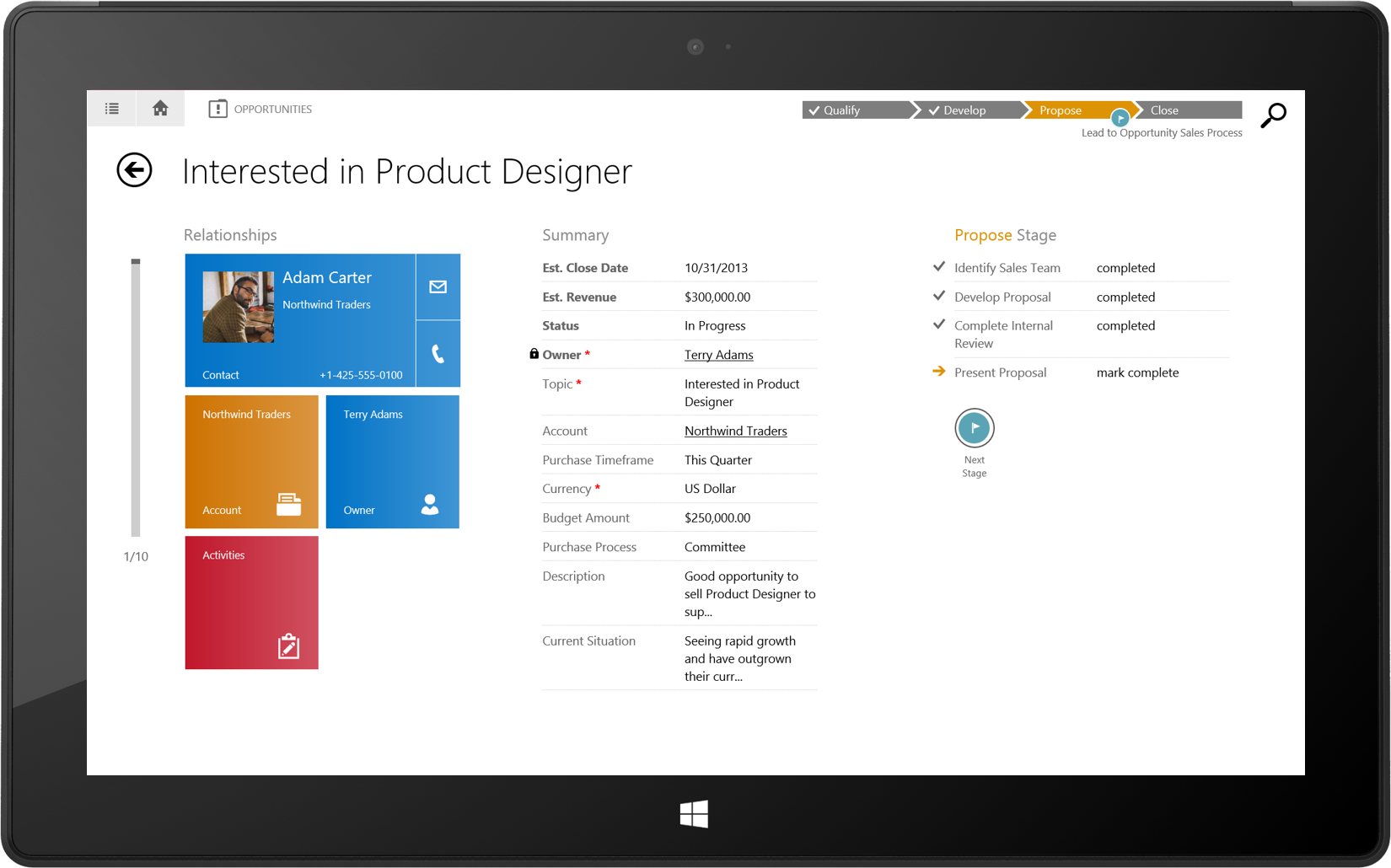Open the Northwind Traders account link

pyautogui.click(x=735, y=430)
